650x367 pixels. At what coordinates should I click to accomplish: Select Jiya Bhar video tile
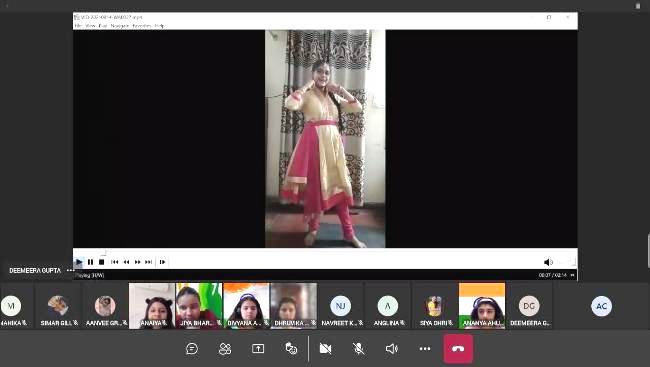[199, 306]
